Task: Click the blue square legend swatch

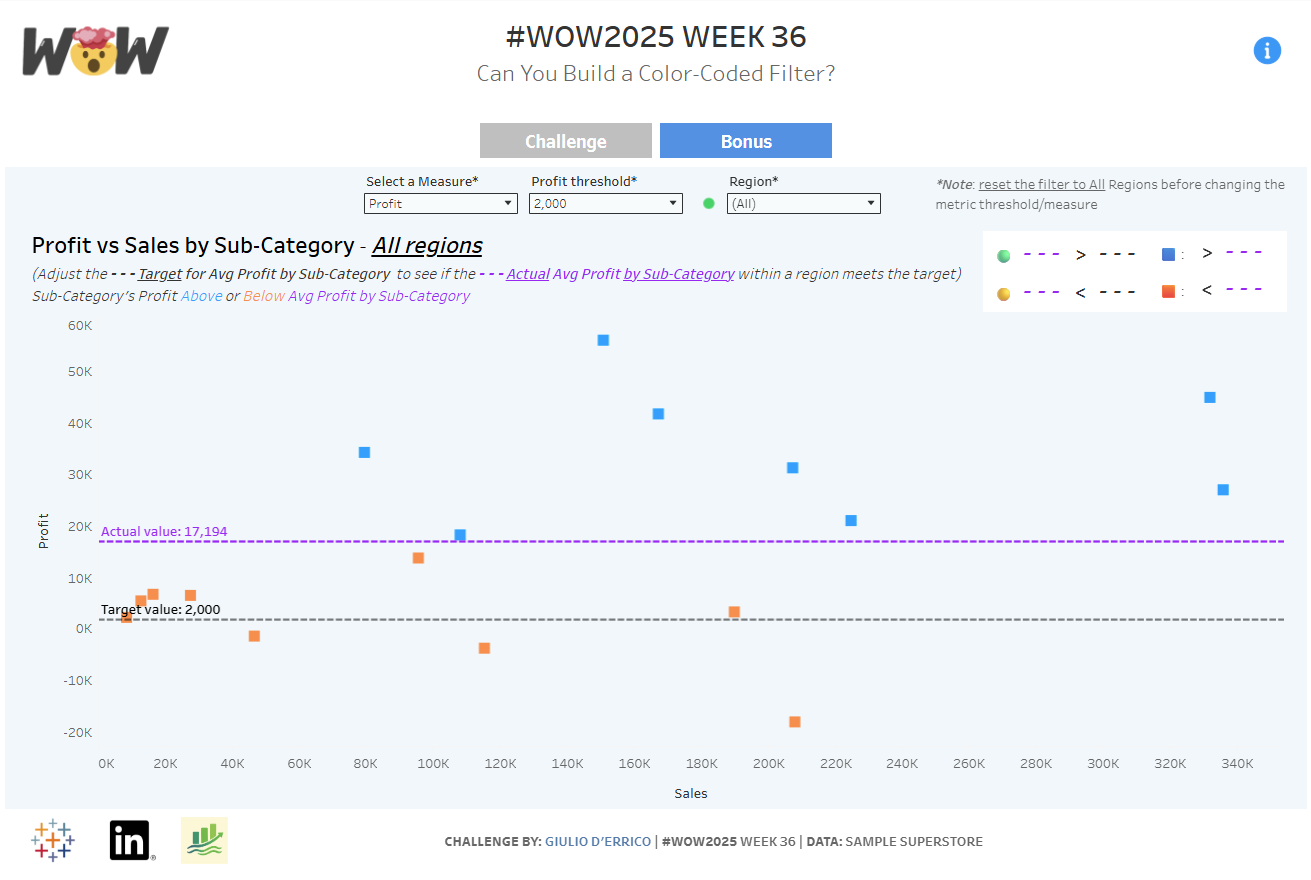Action: click(1168, 254)
